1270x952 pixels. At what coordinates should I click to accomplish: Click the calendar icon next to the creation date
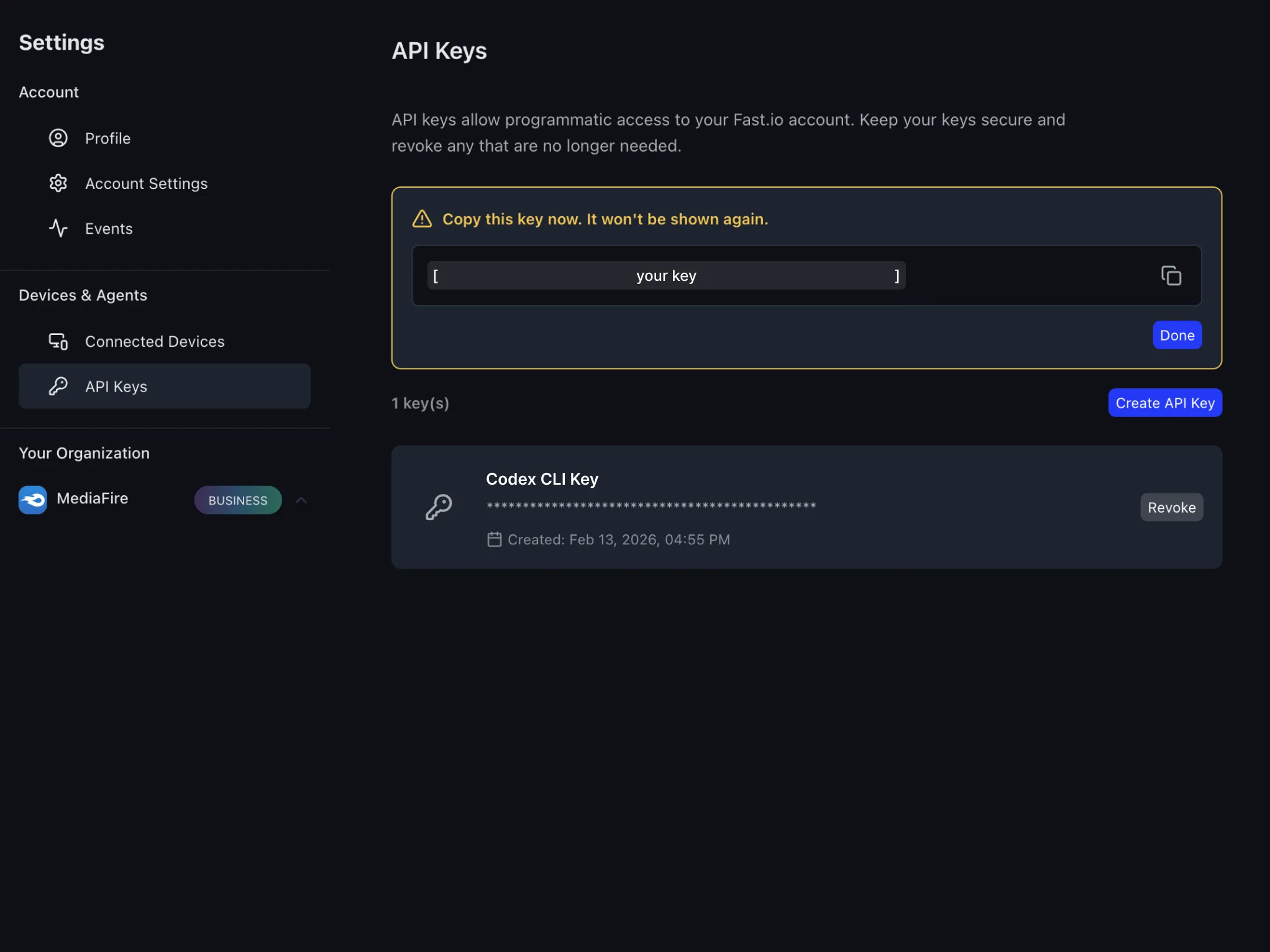[x=495, y=539]
